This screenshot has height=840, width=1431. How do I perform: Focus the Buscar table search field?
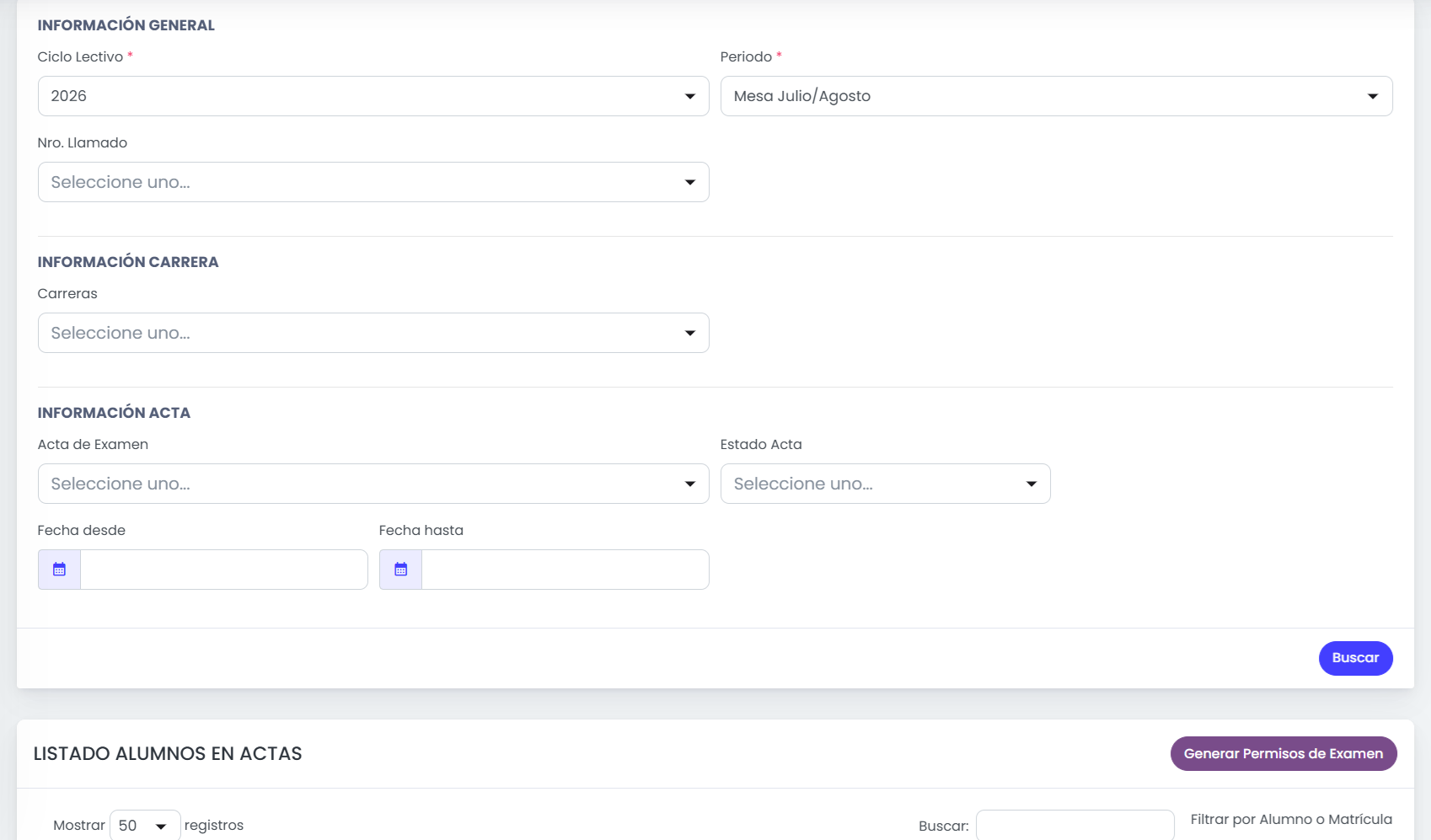point(1075,826)
